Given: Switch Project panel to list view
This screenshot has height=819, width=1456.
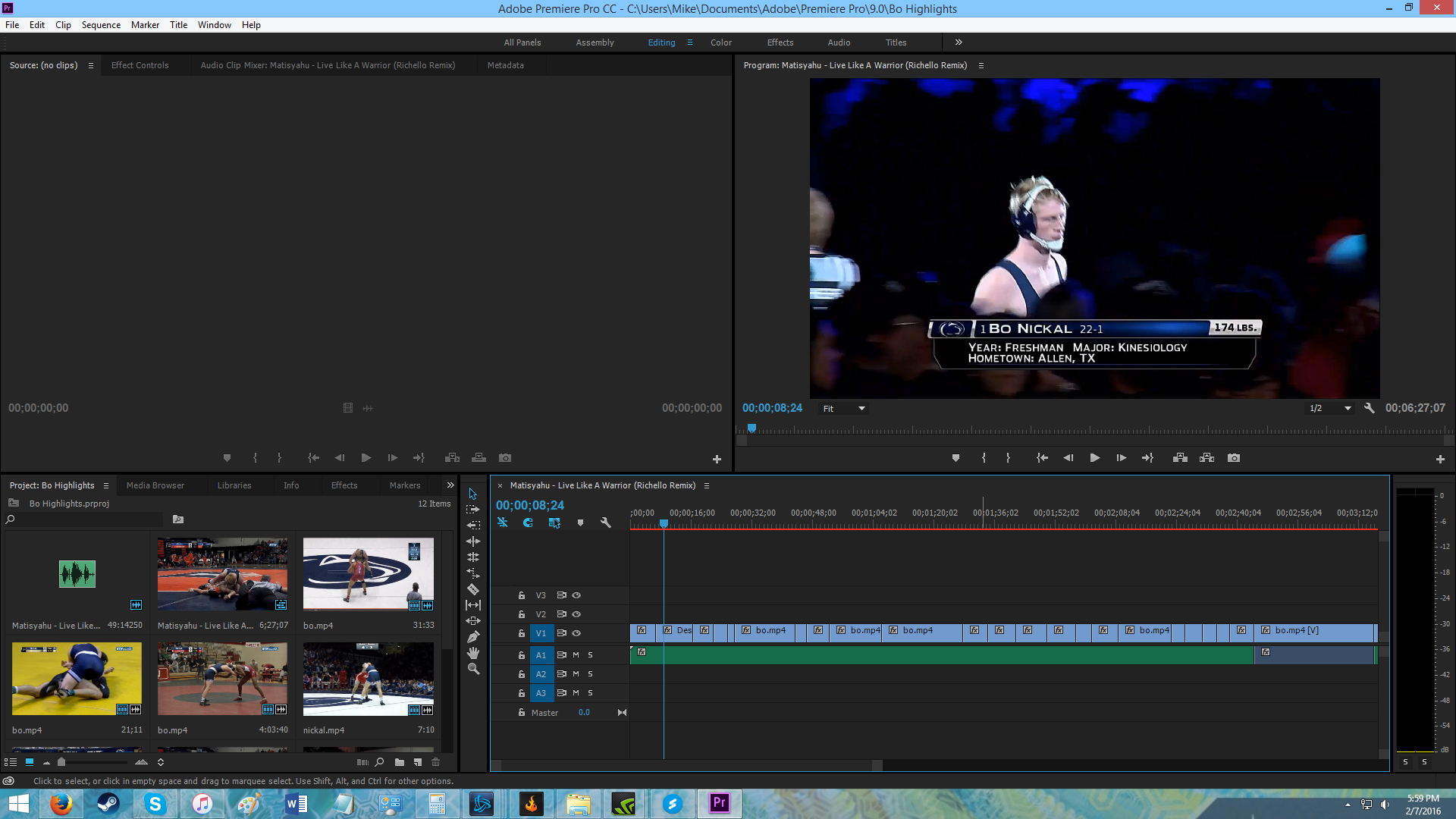Looking at the screenshot, I should pos(11,762).
